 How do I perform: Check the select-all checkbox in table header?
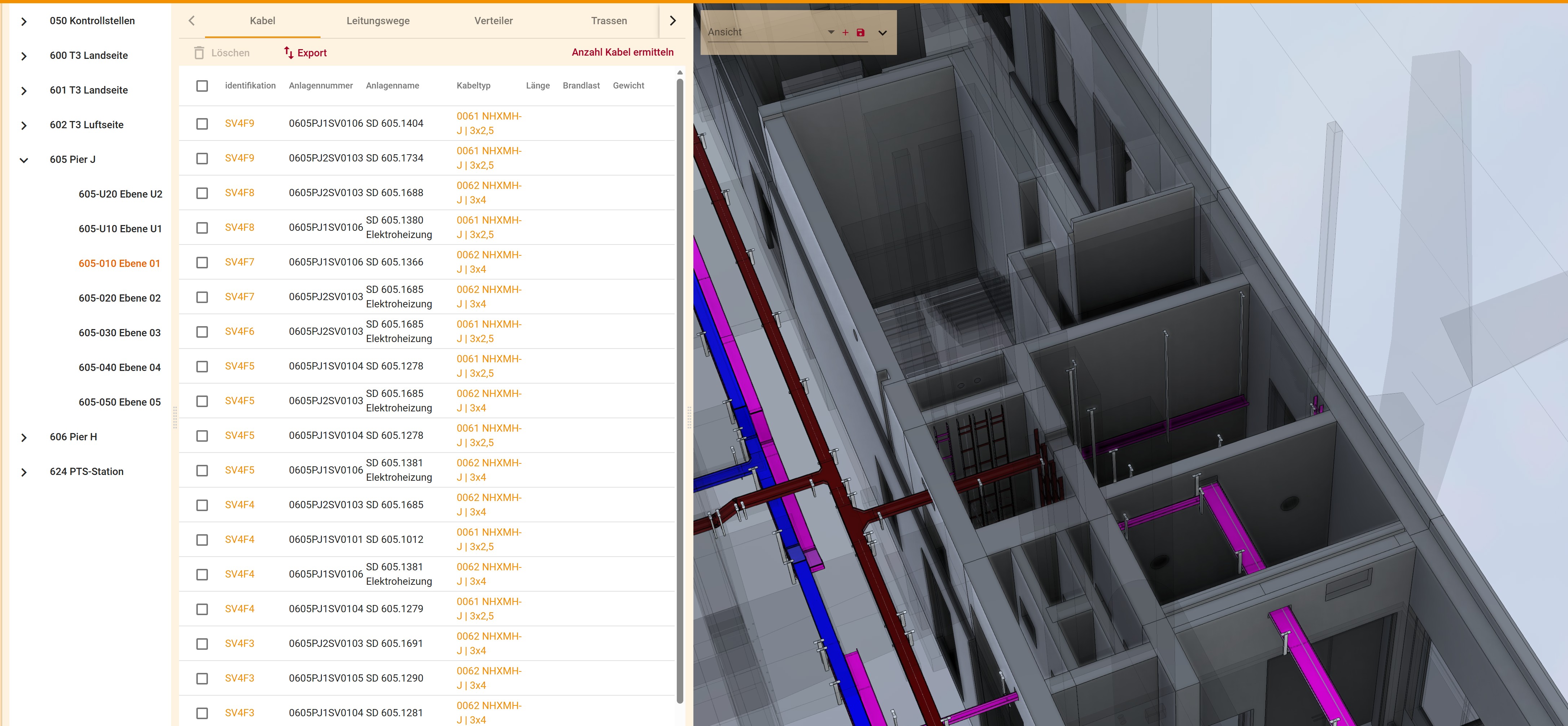[x=202, y=86]
